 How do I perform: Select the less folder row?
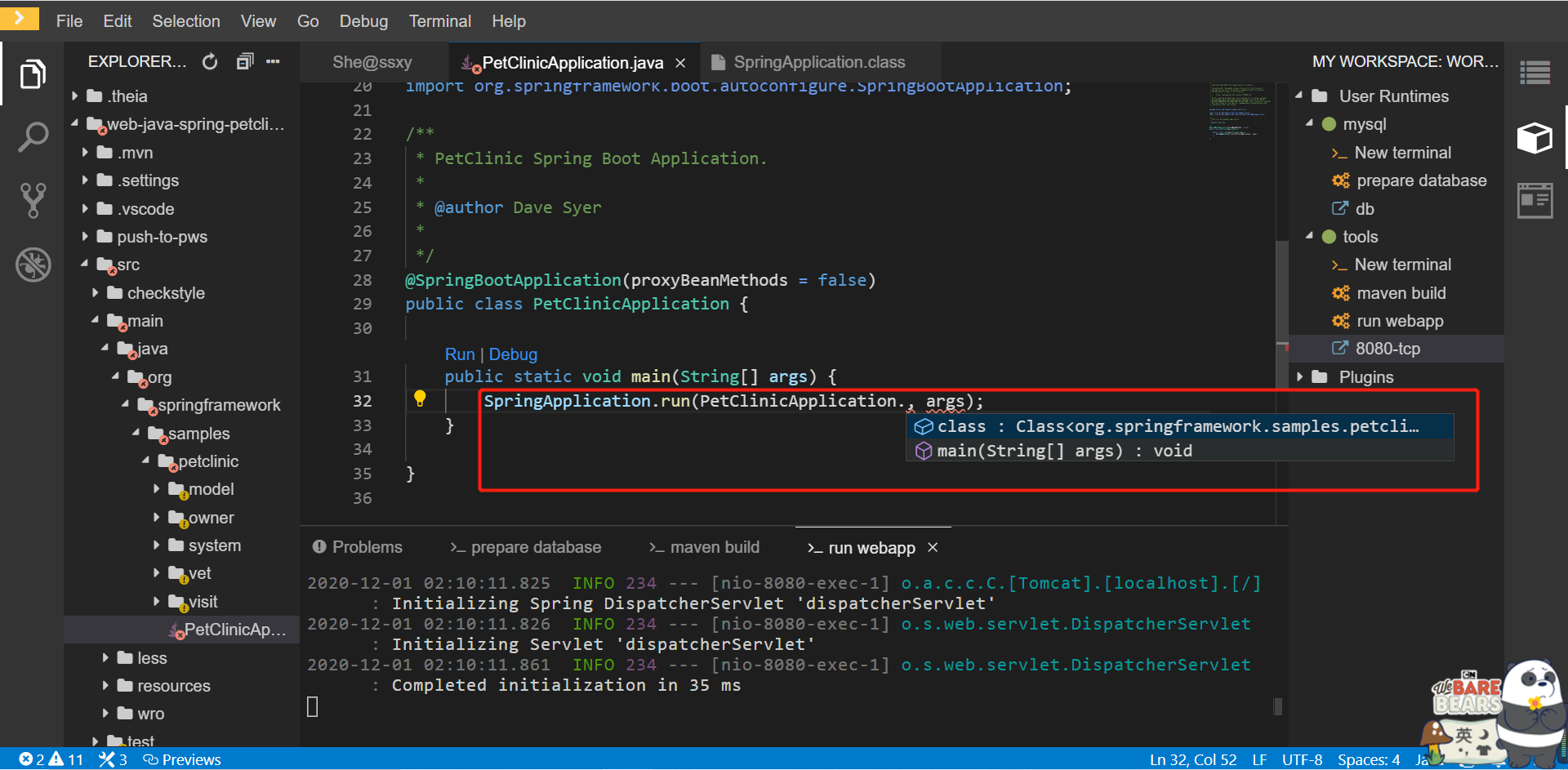pos(182,657)
